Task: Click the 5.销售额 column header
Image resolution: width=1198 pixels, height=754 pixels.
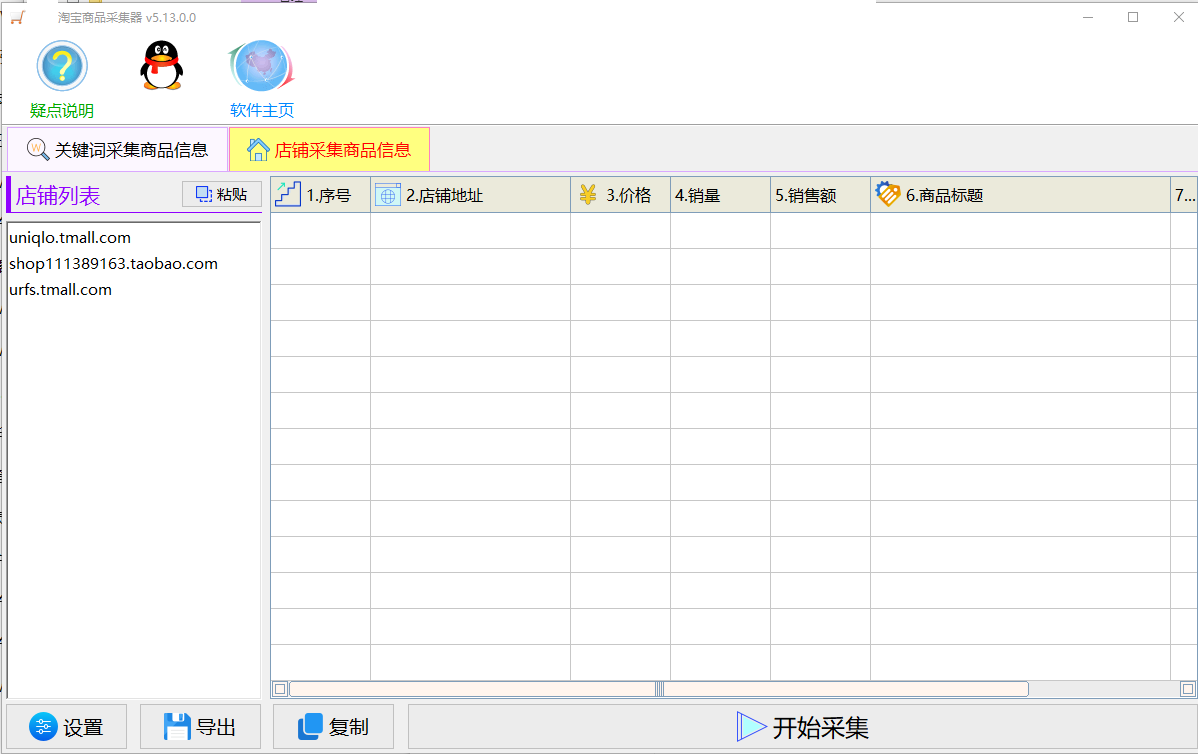Action: [820, 195]
